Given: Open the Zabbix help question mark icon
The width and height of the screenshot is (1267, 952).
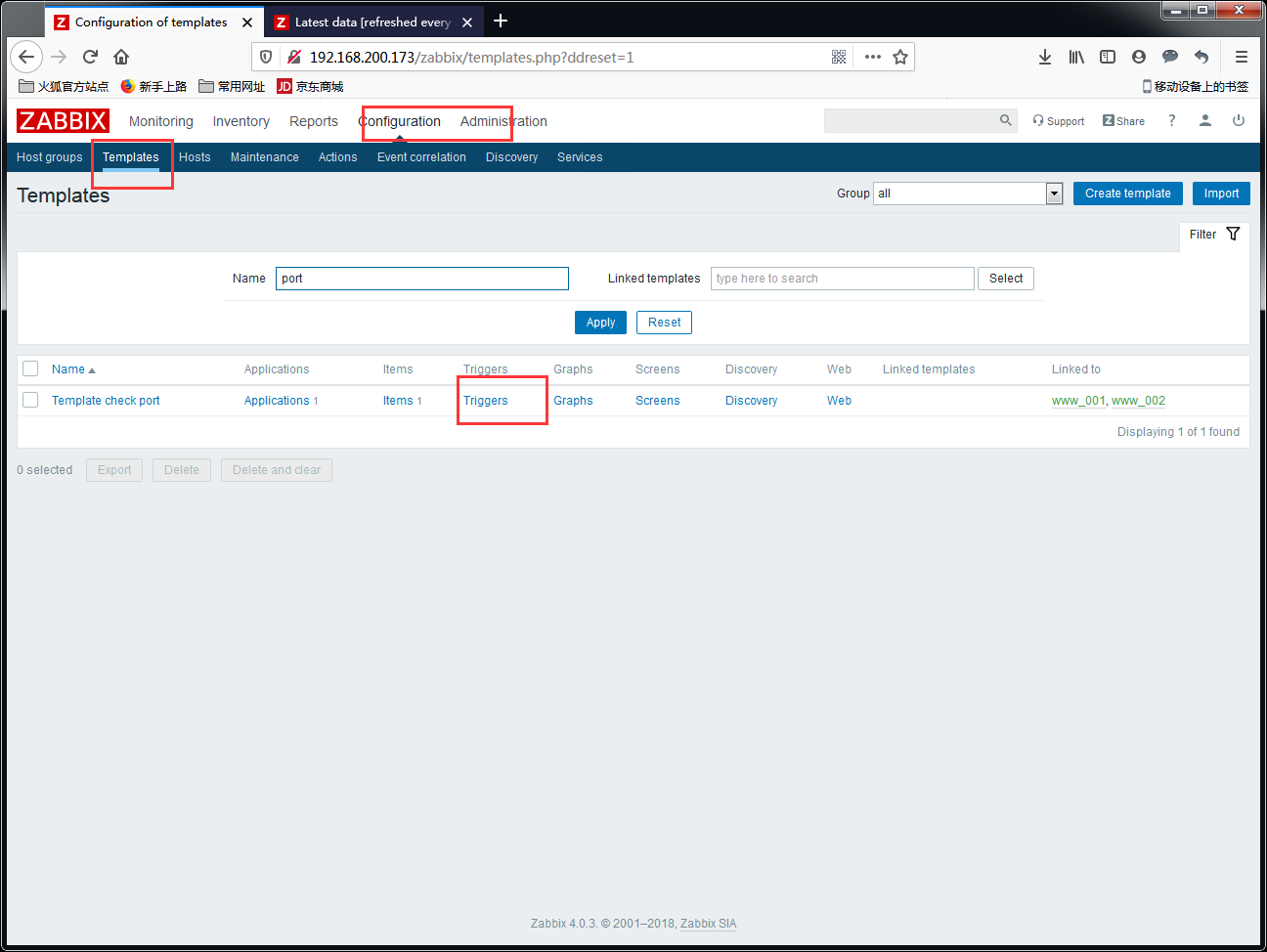Looking at the screenshot, I should click(1171, 120).
